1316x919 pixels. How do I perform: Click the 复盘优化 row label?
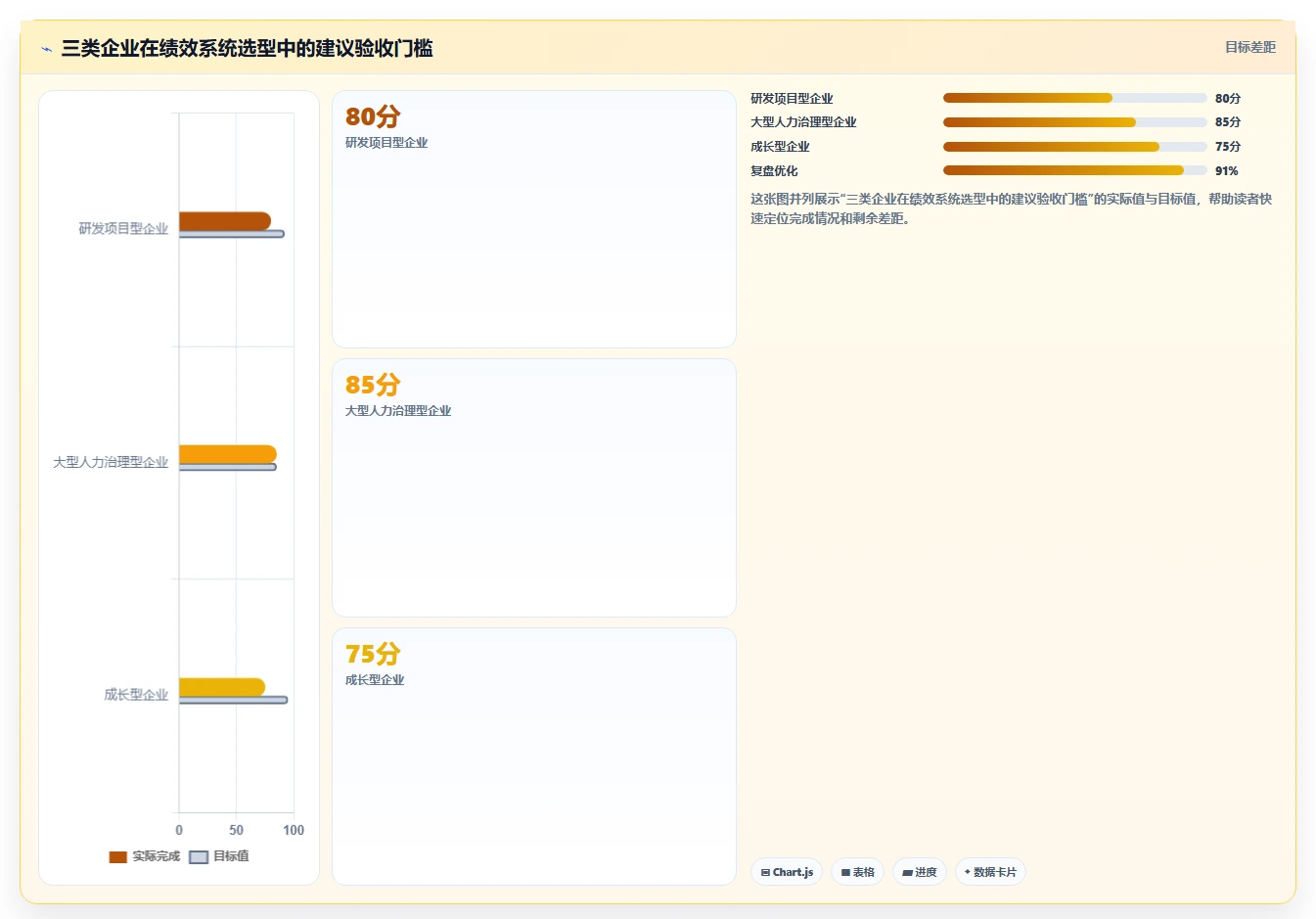pyautogui.click(x=774, y=170)
